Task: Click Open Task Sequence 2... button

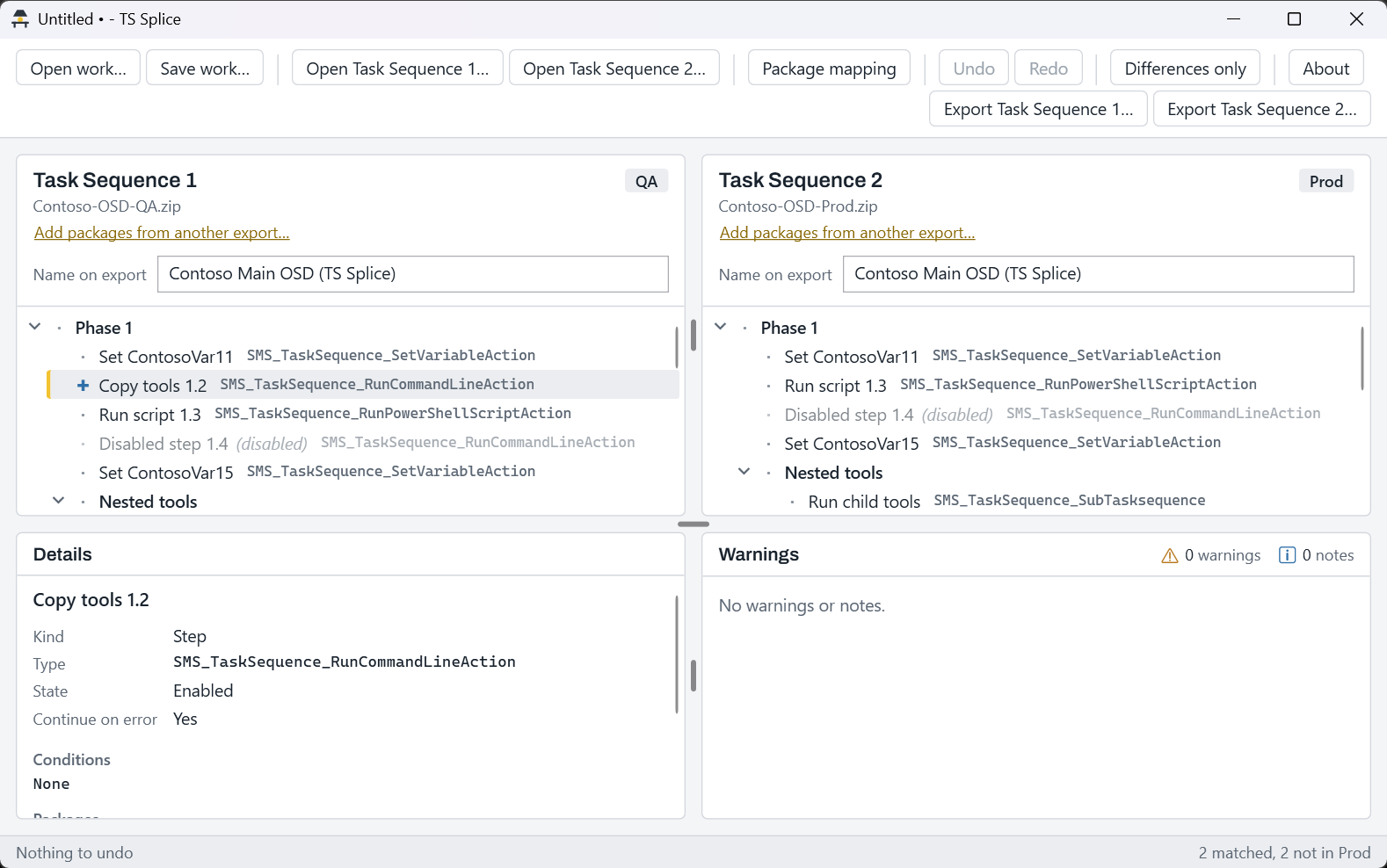Action: [x=614, y=69]
